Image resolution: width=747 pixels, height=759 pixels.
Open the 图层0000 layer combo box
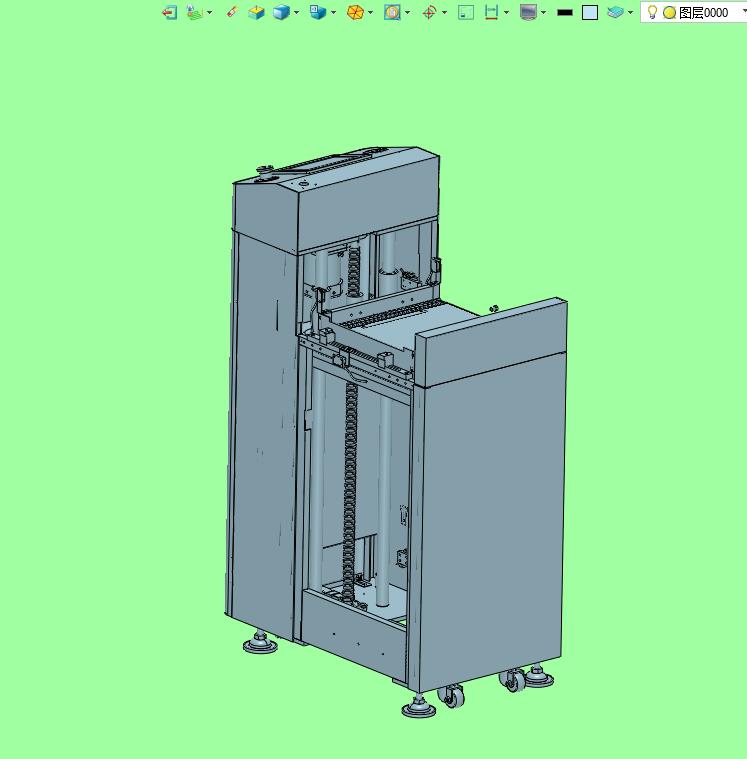[694, 13]
